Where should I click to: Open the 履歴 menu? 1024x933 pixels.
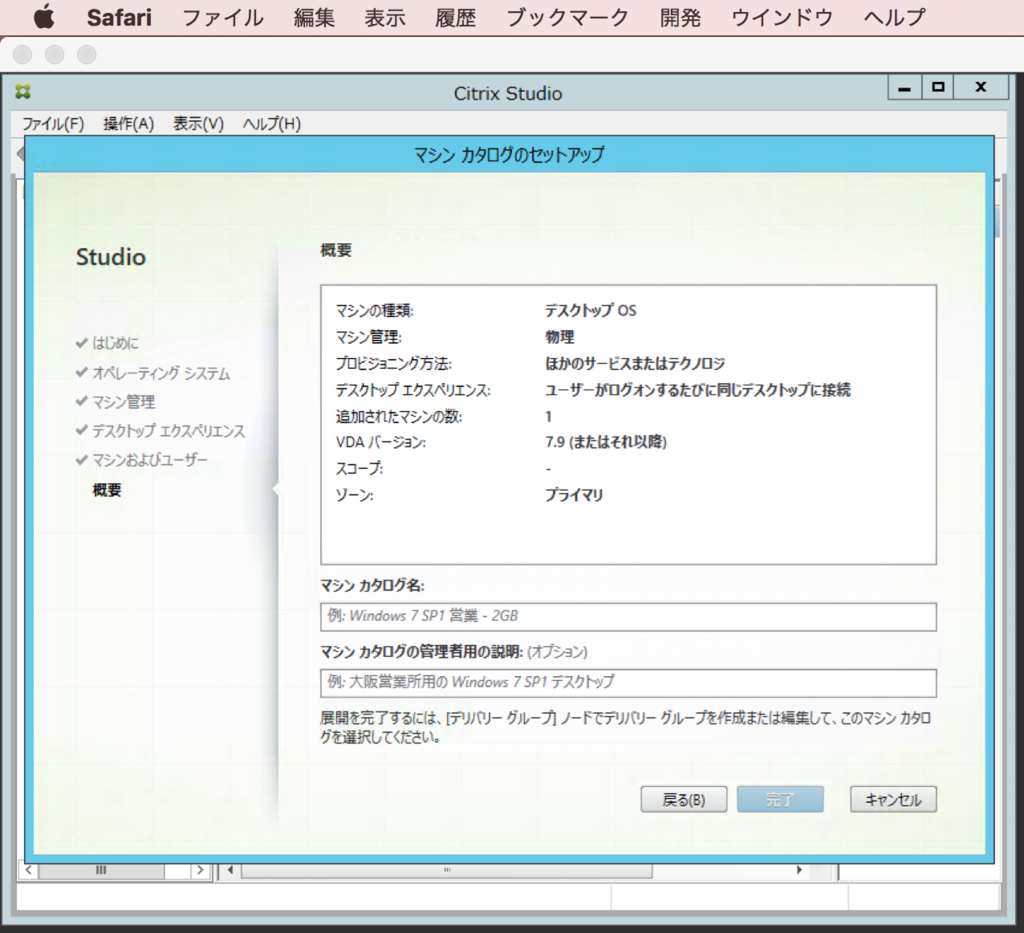[x=455, y=18]
